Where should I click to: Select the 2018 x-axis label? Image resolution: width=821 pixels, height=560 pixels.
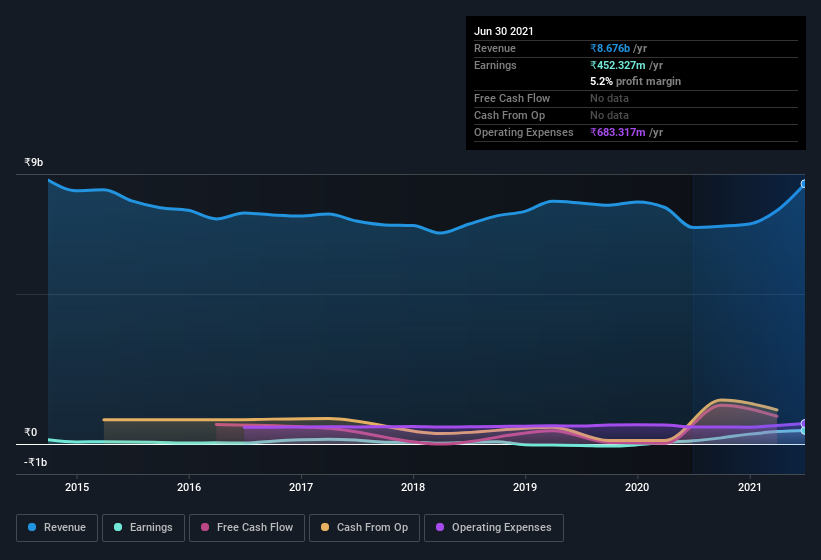[x=413, y=487]
